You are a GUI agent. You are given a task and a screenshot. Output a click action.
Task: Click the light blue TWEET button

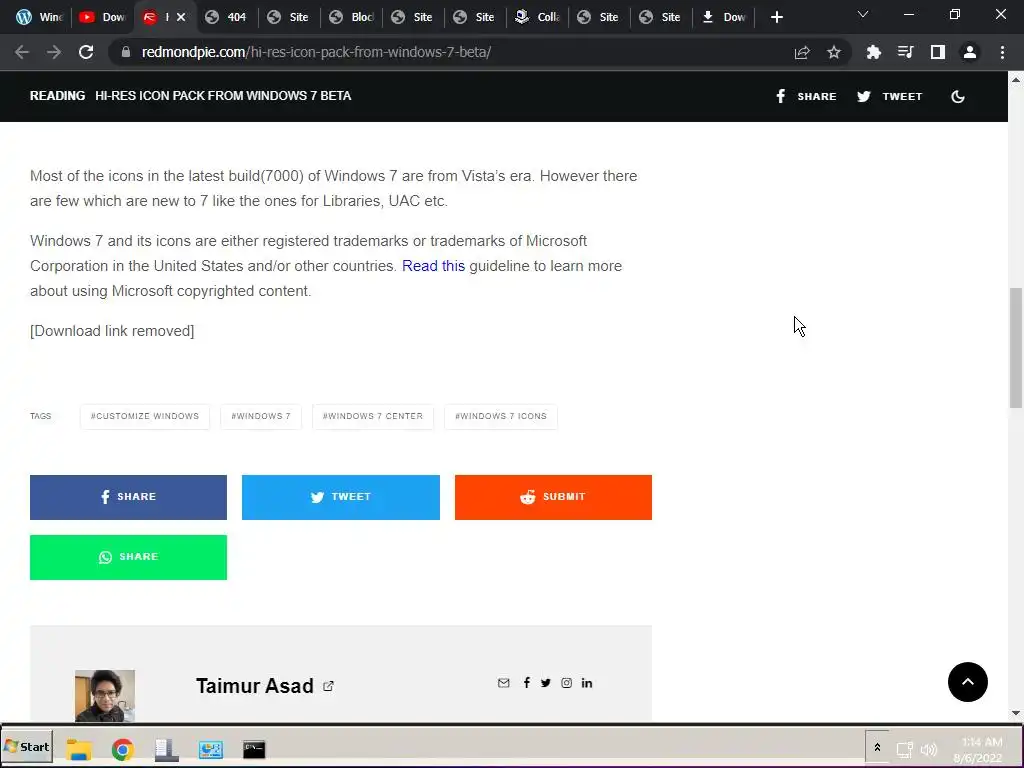tap(341, 497)
